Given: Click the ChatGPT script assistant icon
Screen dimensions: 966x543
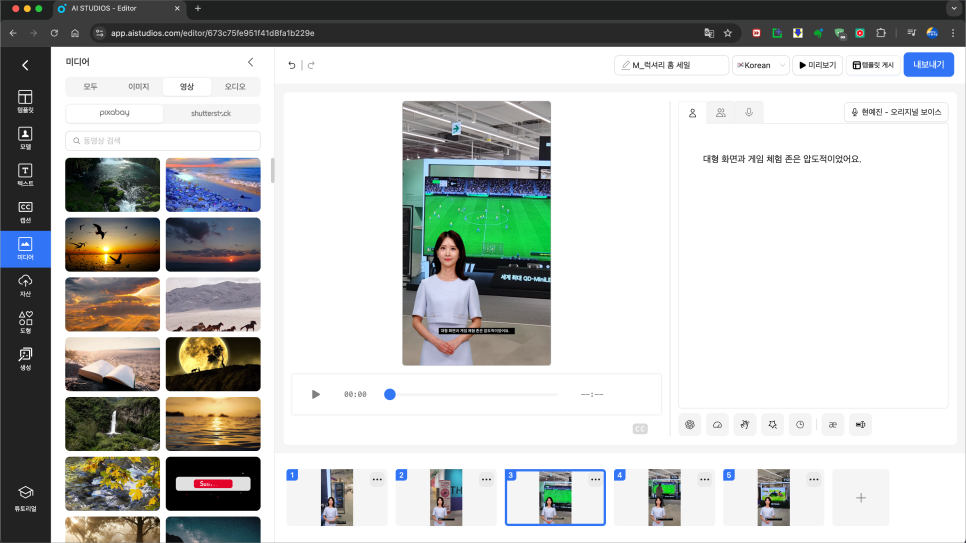Looking at the screenshot, I should coord(690,425).
